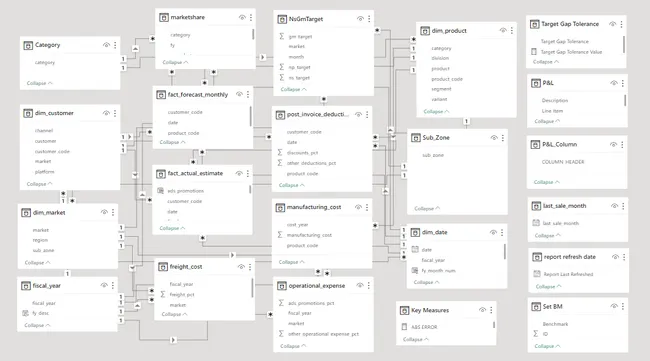Image resolution: width=650 pixels, height=361 pixels.
Task: Click the fact_actual_estimate table icon
Action: [x=161, y=174]
